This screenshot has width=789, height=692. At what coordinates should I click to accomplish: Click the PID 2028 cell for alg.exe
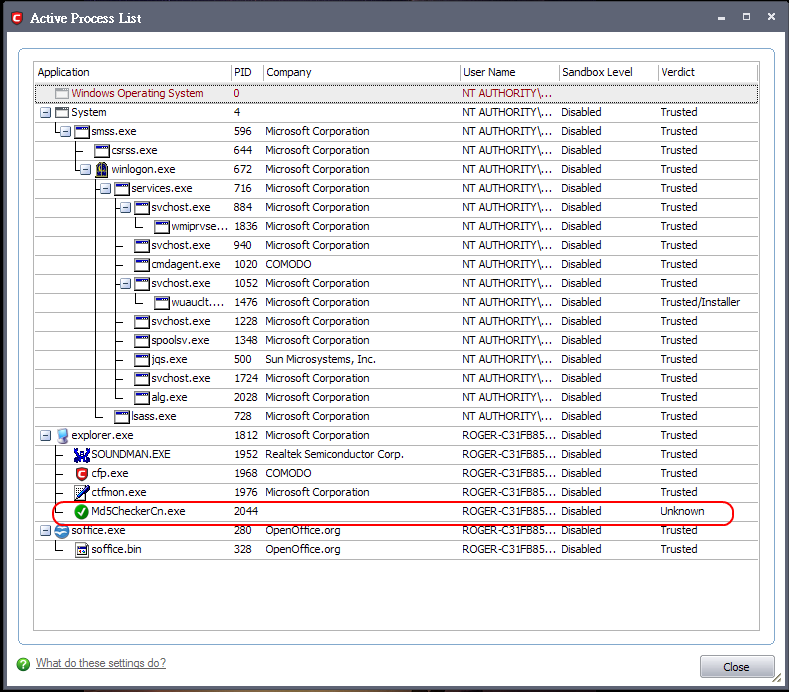point(246,398)
